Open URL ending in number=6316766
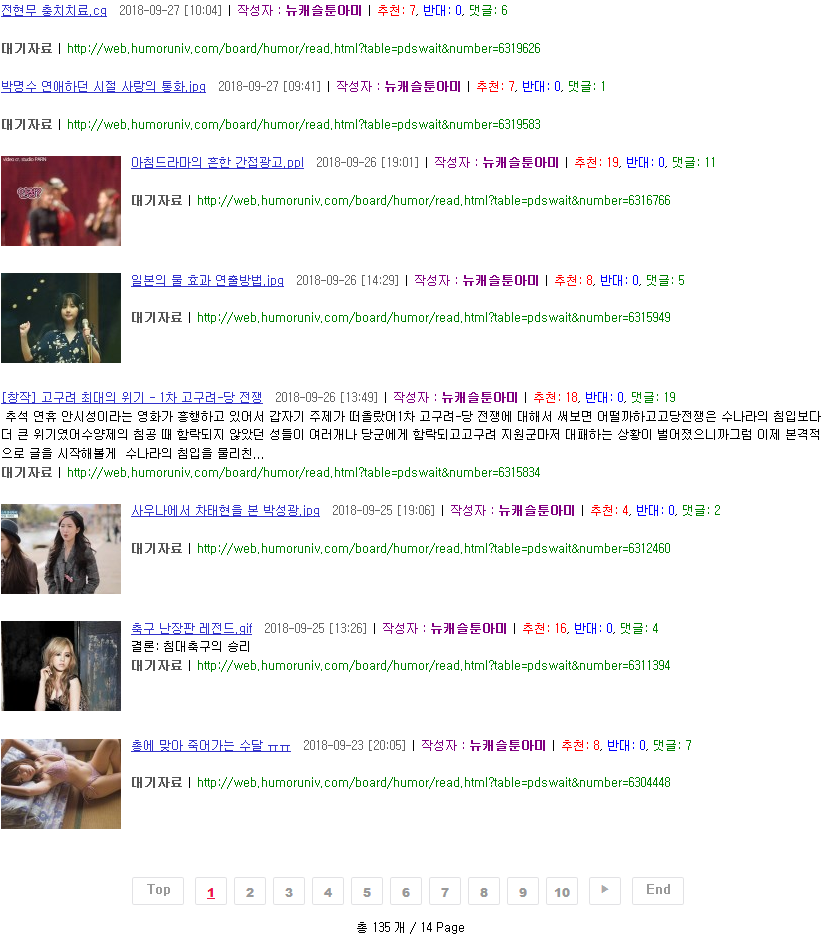 (434, 201)
